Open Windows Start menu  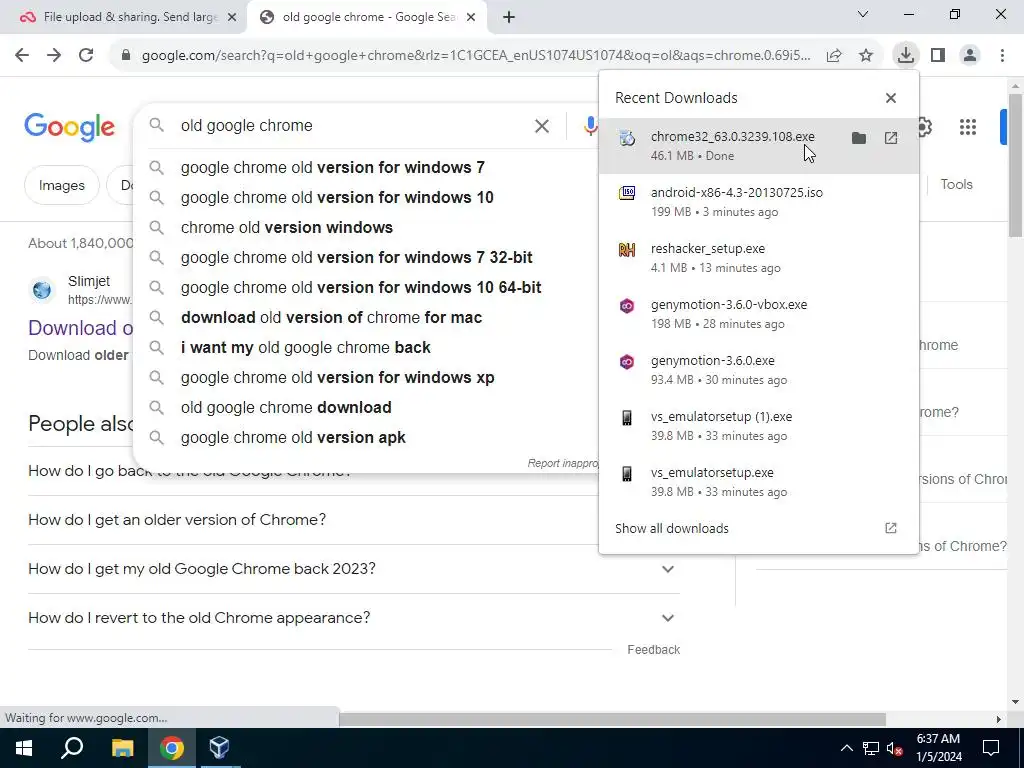coord(24,748)
